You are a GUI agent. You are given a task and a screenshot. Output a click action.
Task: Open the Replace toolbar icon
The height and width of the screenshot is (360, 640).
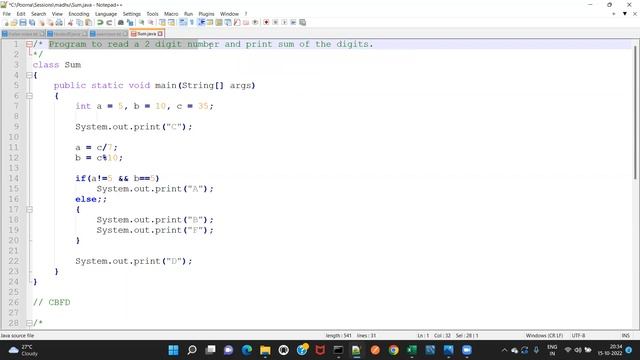pos(130,22)
